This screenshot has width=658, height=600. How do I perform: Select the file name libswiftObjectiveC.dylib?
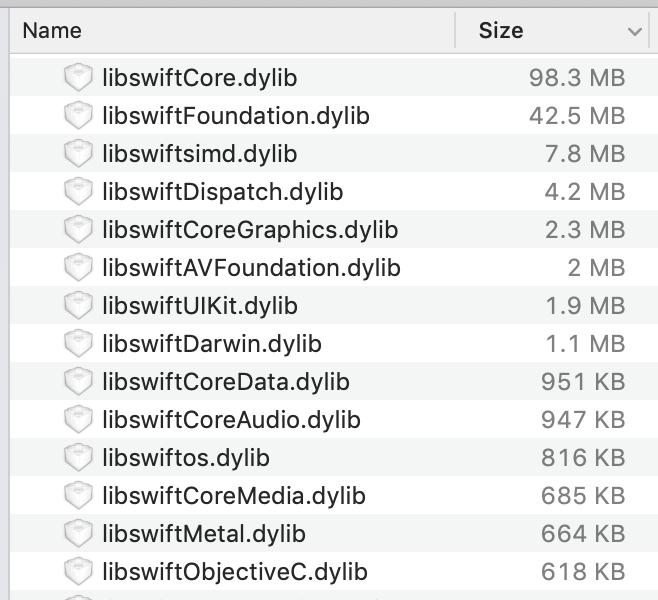[x=235, y=572]
